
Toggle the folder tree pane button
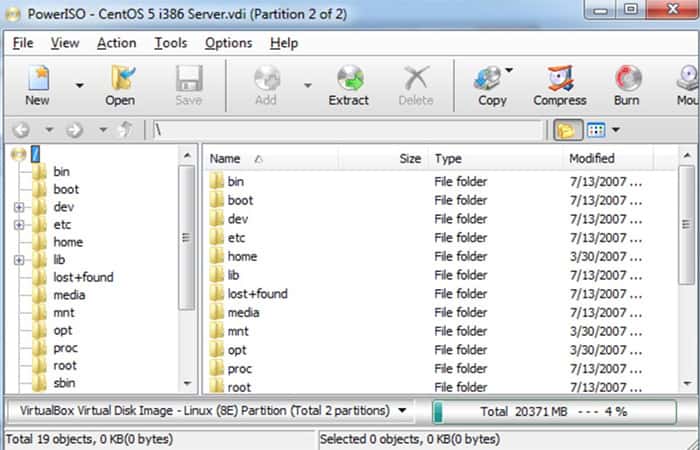[x=568, y=130]
